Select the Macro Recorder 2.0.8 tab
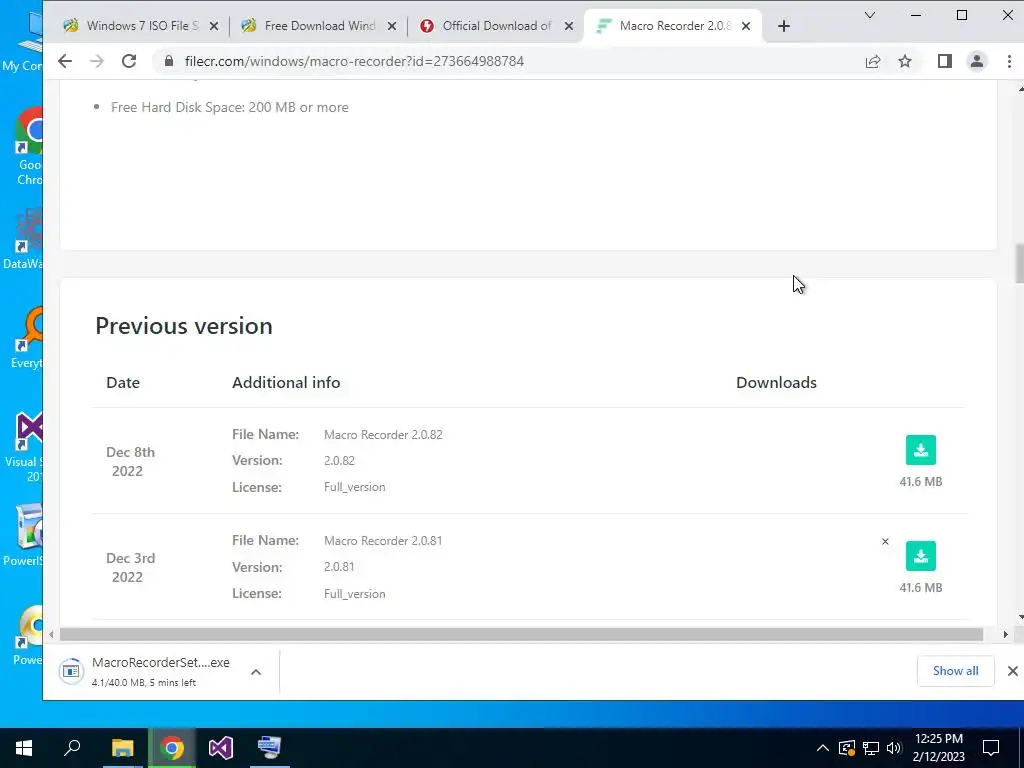Image resolution: width=1024 pixels, height=768 pixels. coord(673,26)
